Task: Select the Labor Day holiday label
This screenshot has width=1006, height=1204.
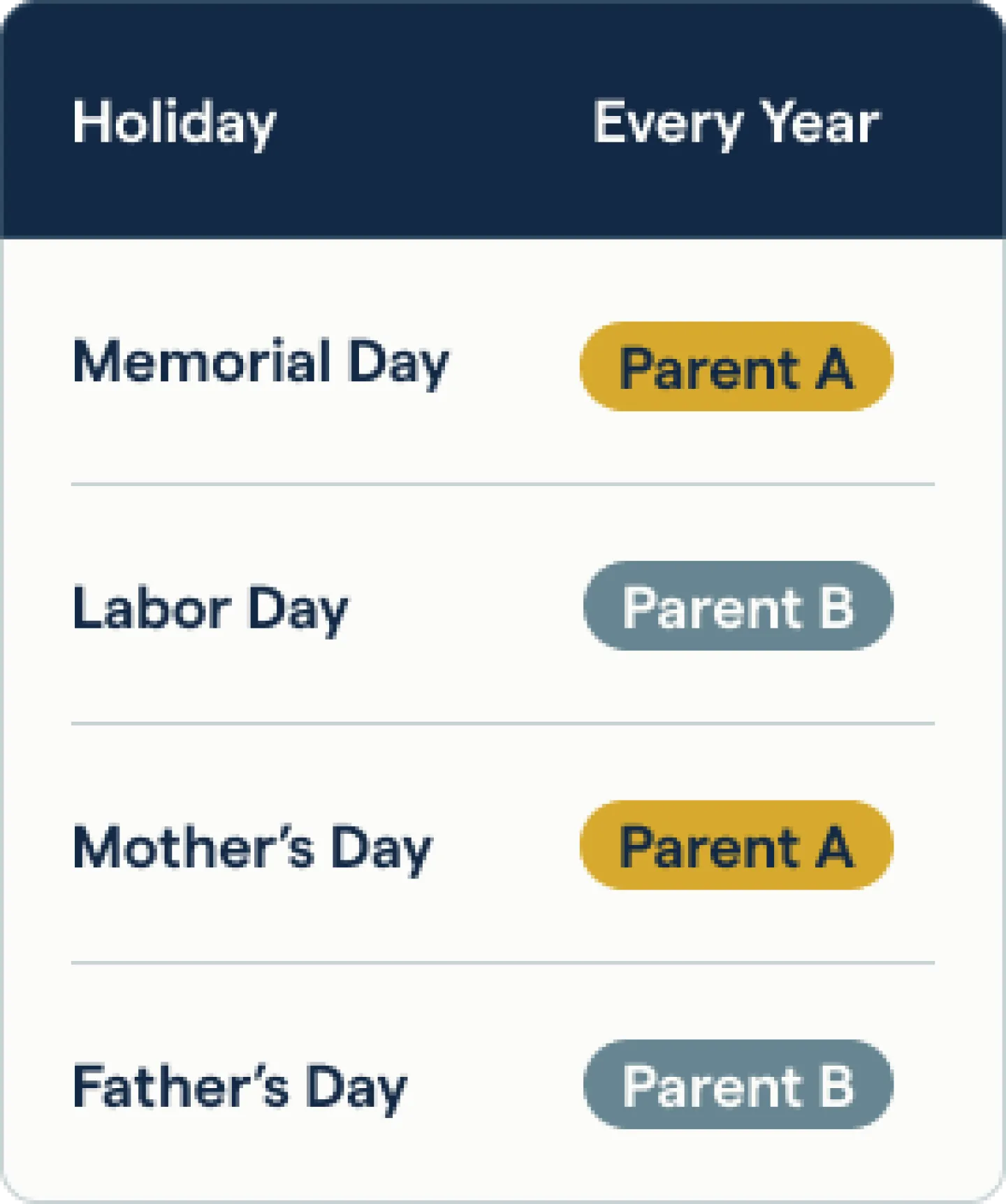Action: tap(210, 608)
